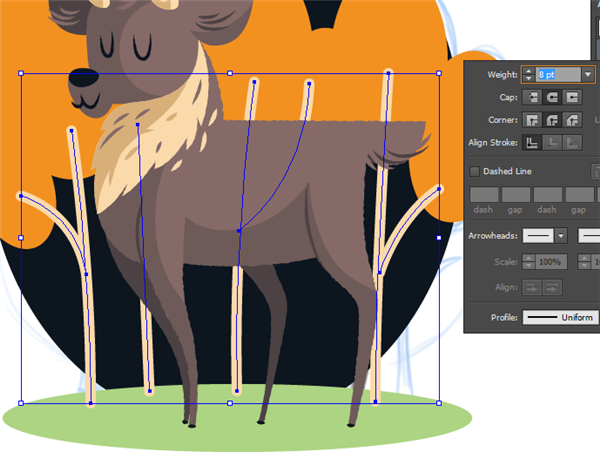Open the Profile Uniform dropdown
The width and height of the screenshot is (600, 458).
(561, 318)
